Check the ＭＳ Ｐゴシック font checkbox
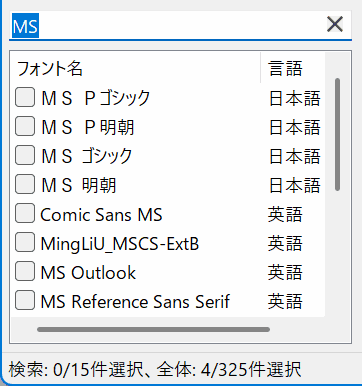 [25, 97]
